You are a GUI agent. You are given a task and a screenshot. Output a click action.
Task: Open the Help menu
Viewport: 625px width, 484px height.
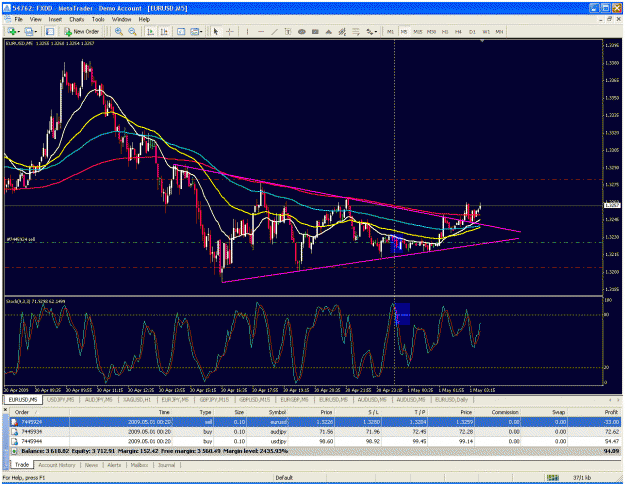[144, 19]
